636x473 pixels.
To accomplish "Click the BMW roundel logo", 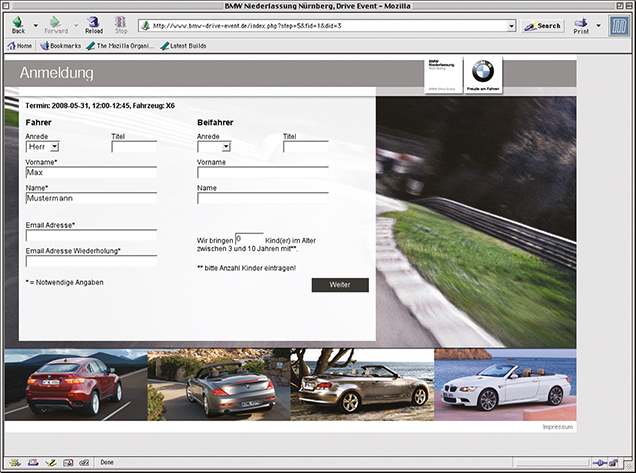I will (x=483, y=73).
